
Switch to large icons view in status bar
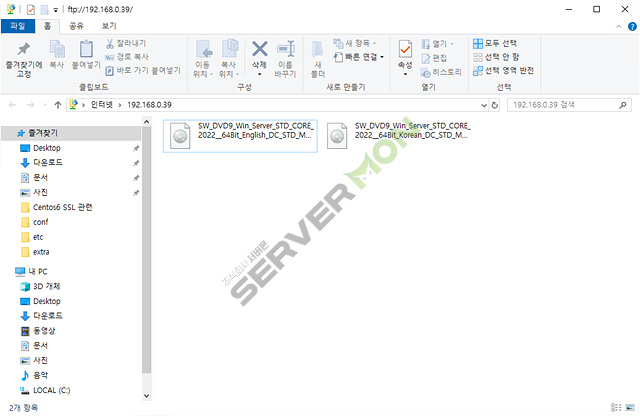coord(631,407)
